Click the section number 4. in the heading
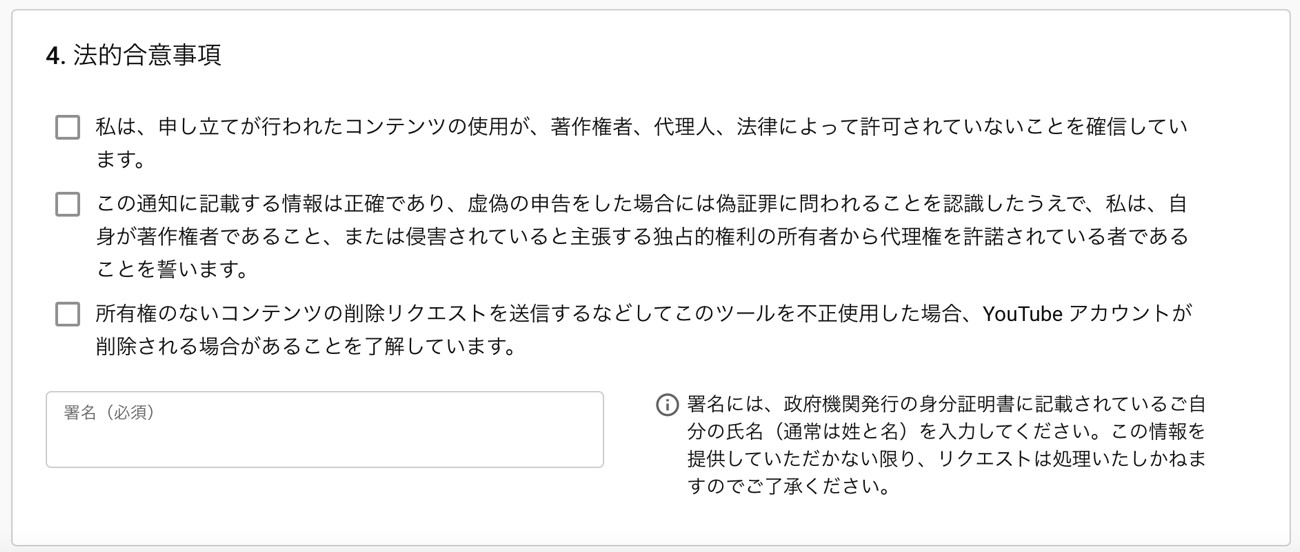The height and width of the screenshot is (552, 1300). [x=56, y=56]
